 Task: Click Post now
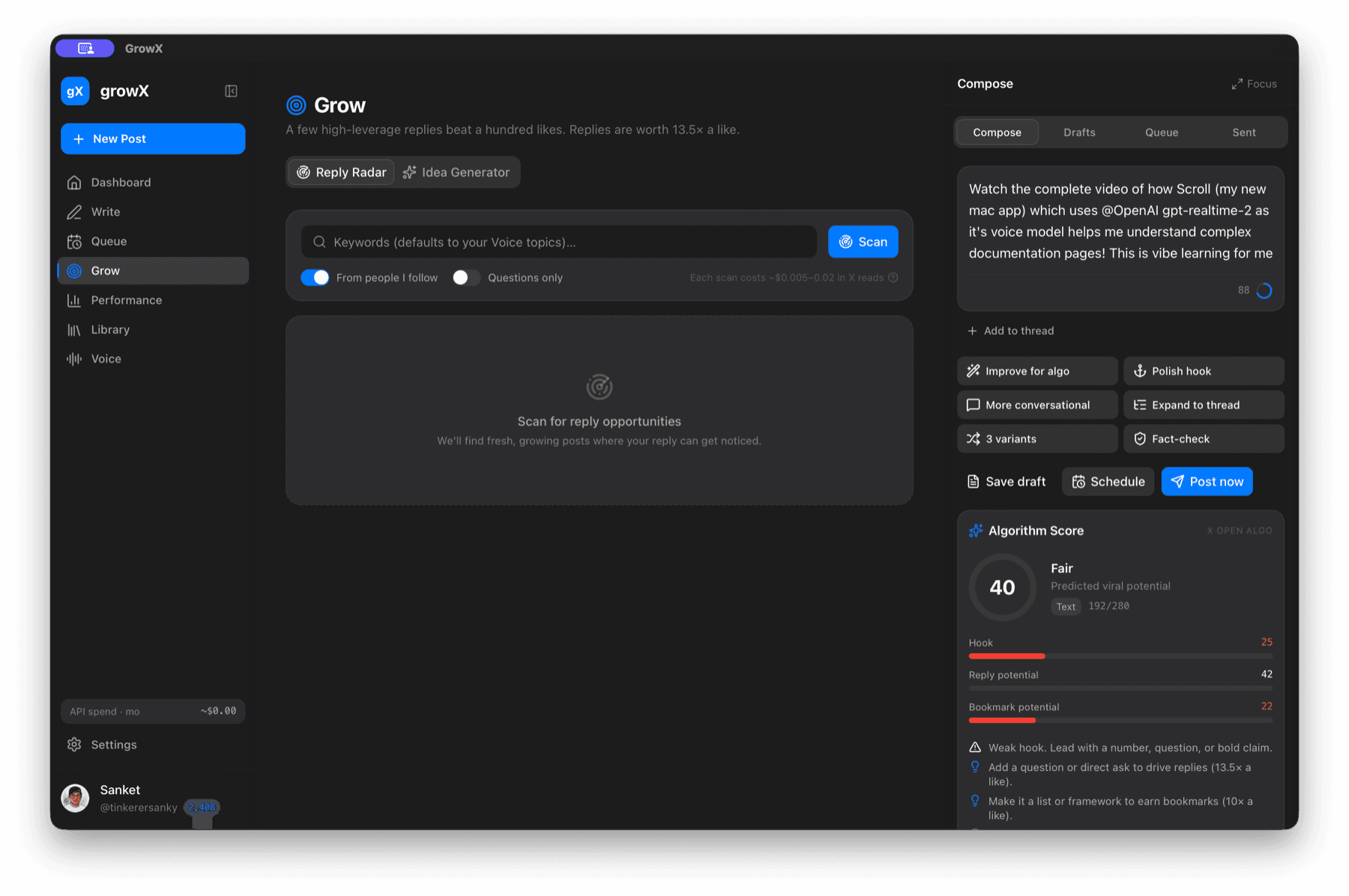tap(1207, 482)
